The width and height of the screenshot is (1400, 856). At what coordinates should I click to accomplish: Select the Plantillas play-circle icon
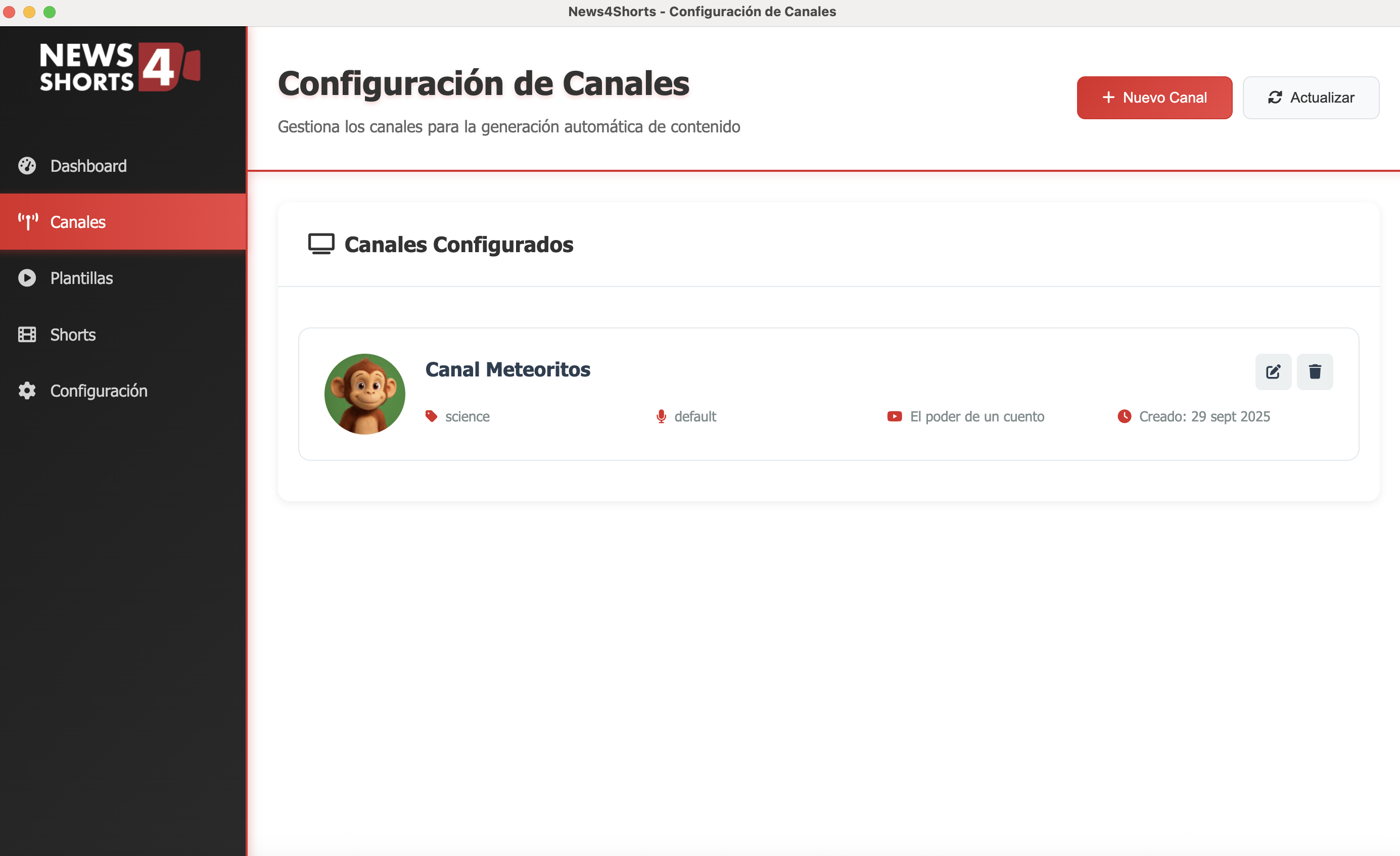pos(27,278)
